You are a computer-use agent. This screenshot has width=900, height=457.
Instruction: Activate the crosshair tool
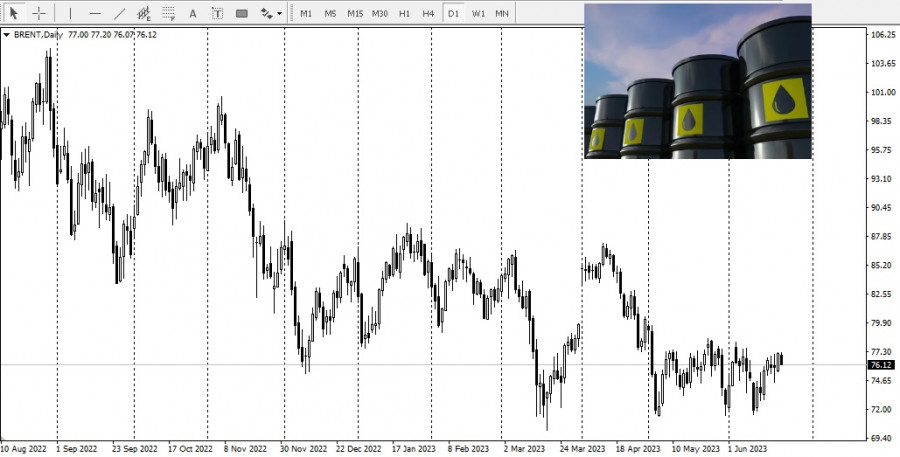click(39, 13)
